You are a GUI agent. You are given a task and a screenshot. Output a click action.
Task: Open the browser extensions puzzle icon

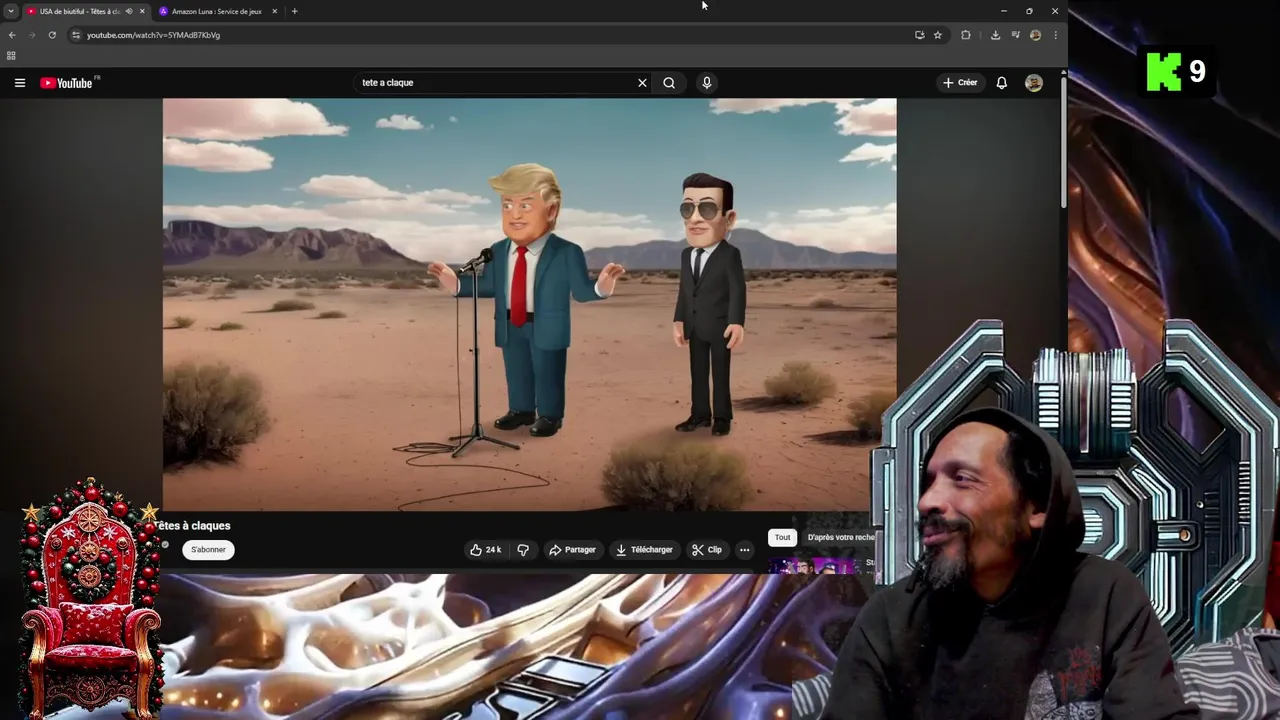(966, 35)
